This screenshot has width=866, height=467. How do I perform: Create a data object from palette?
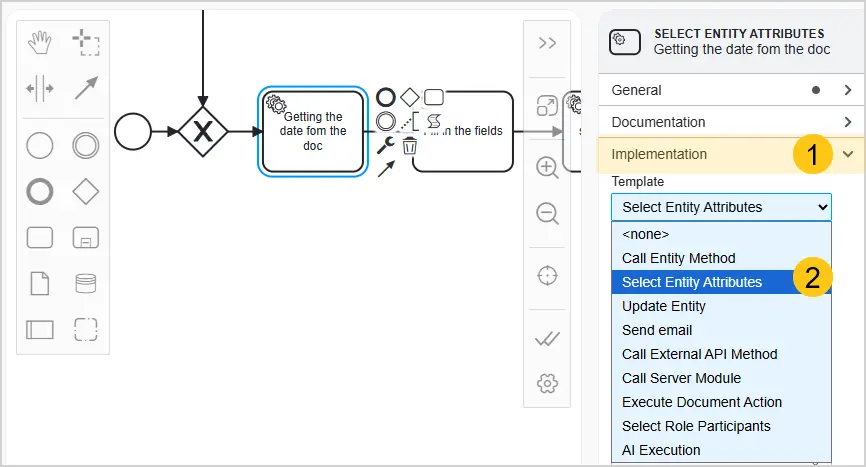[x=40, y=284]
